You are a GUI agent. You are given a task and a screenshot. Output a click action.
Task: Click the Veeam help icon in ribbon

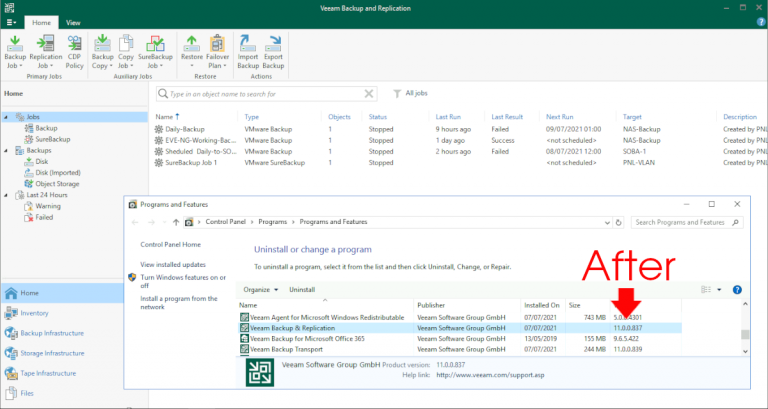(x=761, y=22)
